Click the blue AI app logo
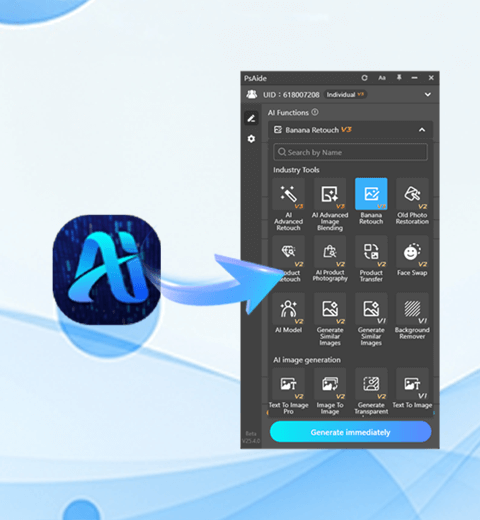 pyautogui.click(x=107, y=270)
